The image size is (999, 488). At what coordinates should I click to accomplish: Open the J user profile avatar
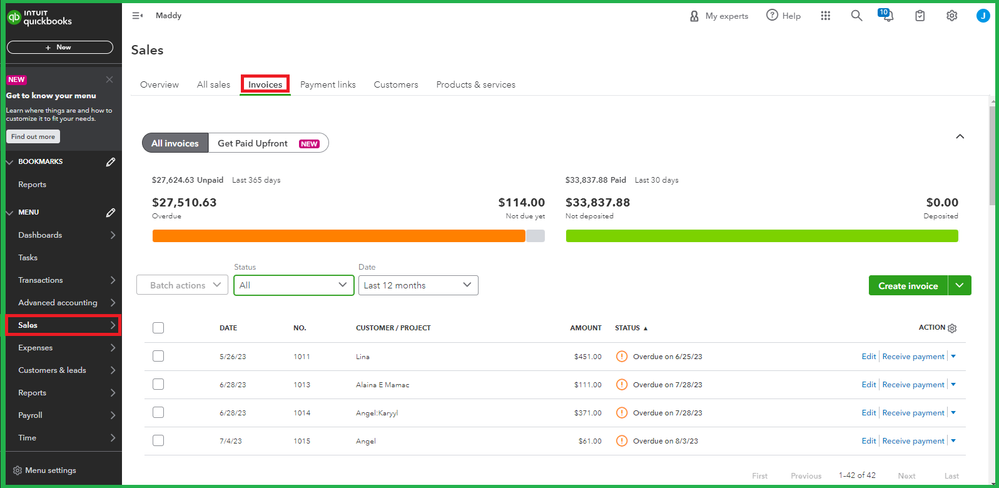982,16
